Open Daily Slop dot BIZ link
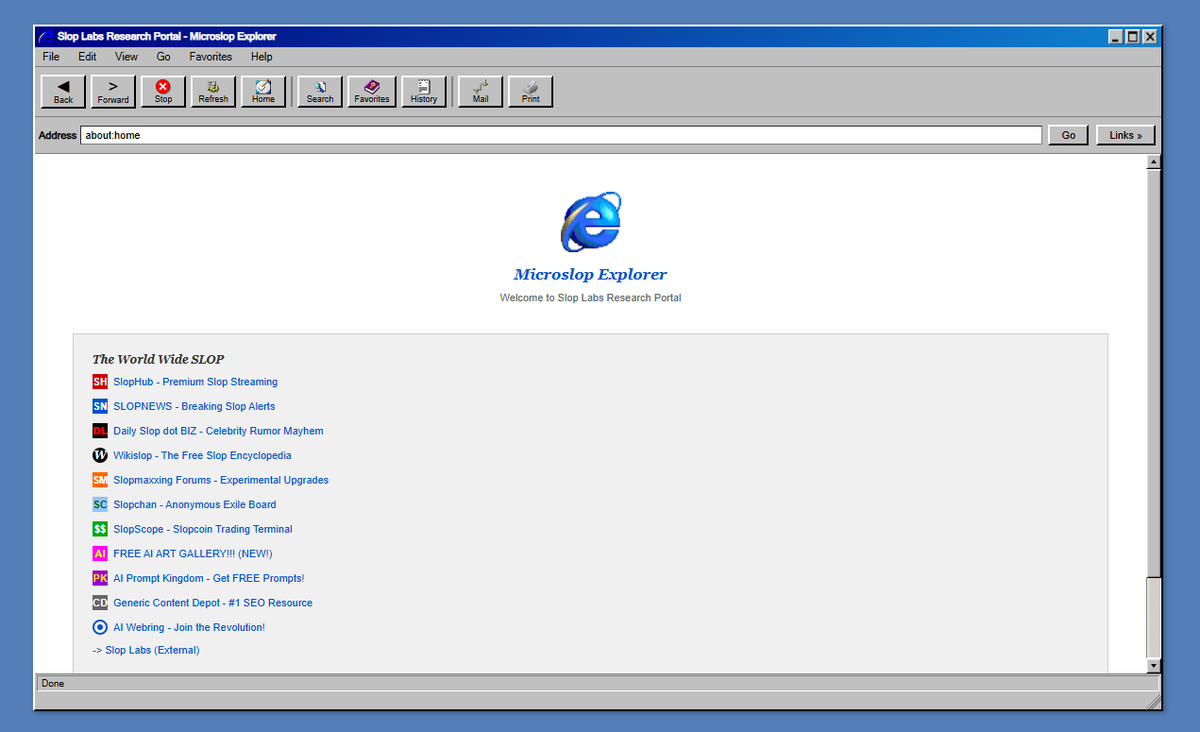 pyautogui.click(x=218, y=431)
